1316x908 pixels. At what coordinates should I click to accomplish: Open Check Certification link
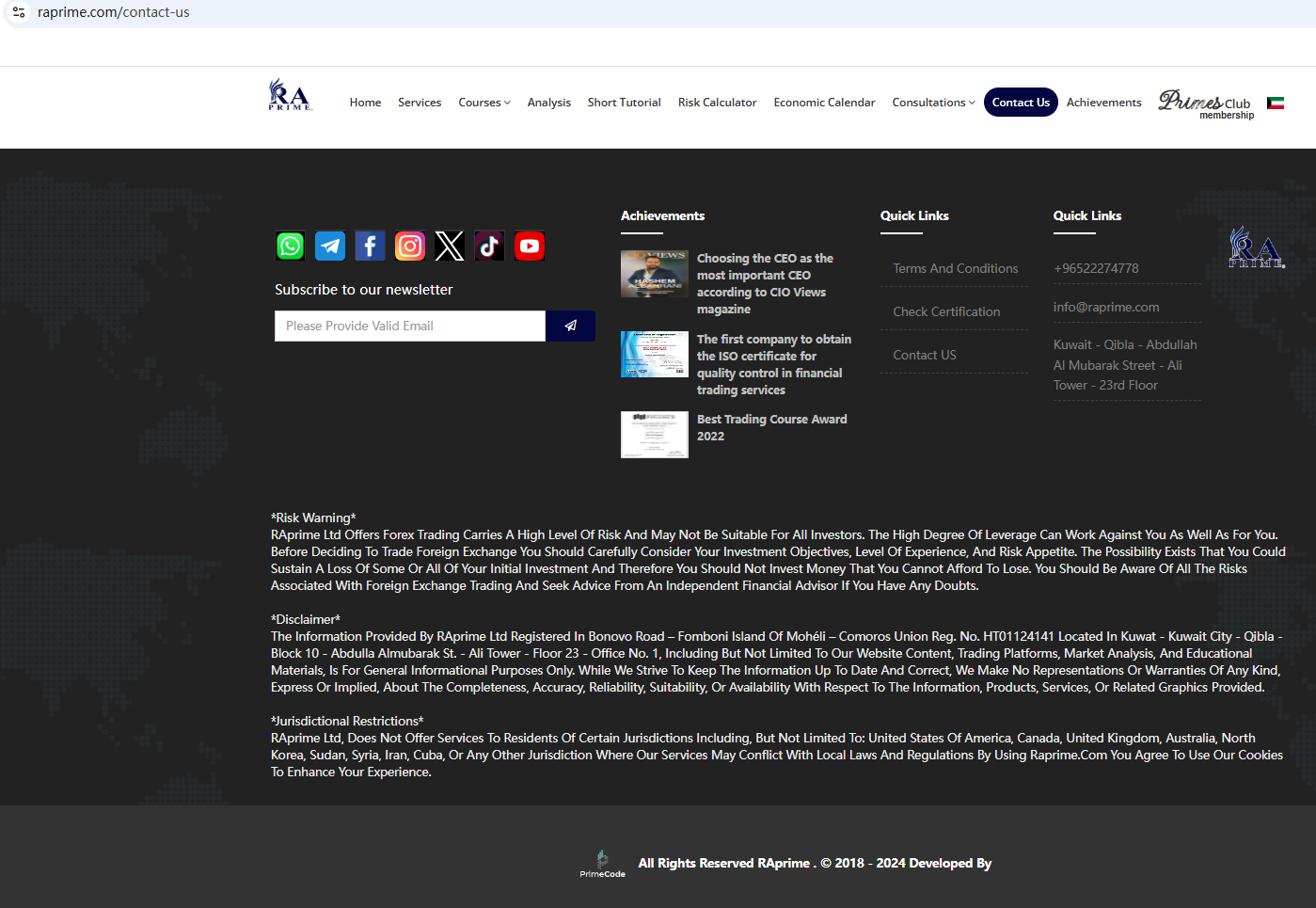coord(946,311)
